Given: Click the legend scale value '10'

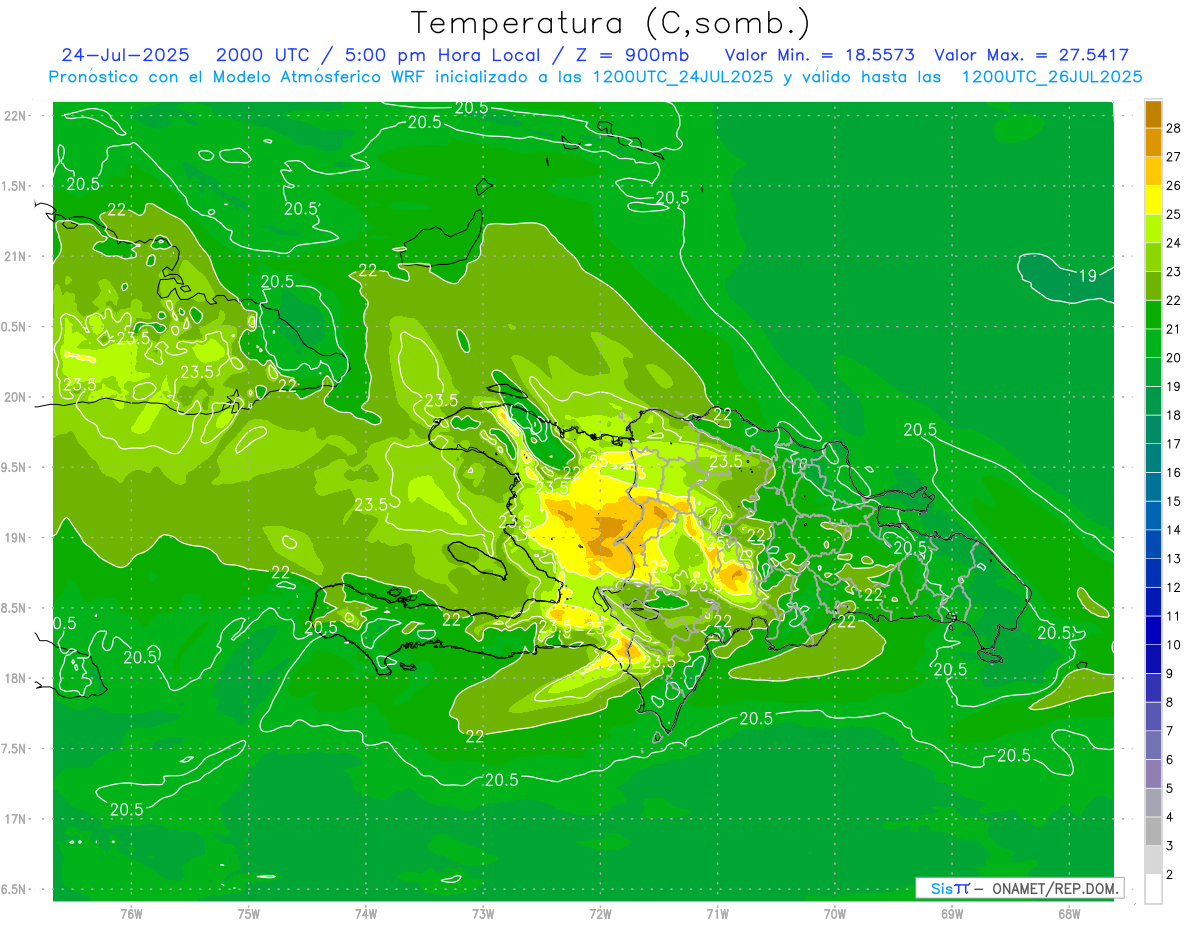Looking at the screenshot, I should [x=1174, y=645].
